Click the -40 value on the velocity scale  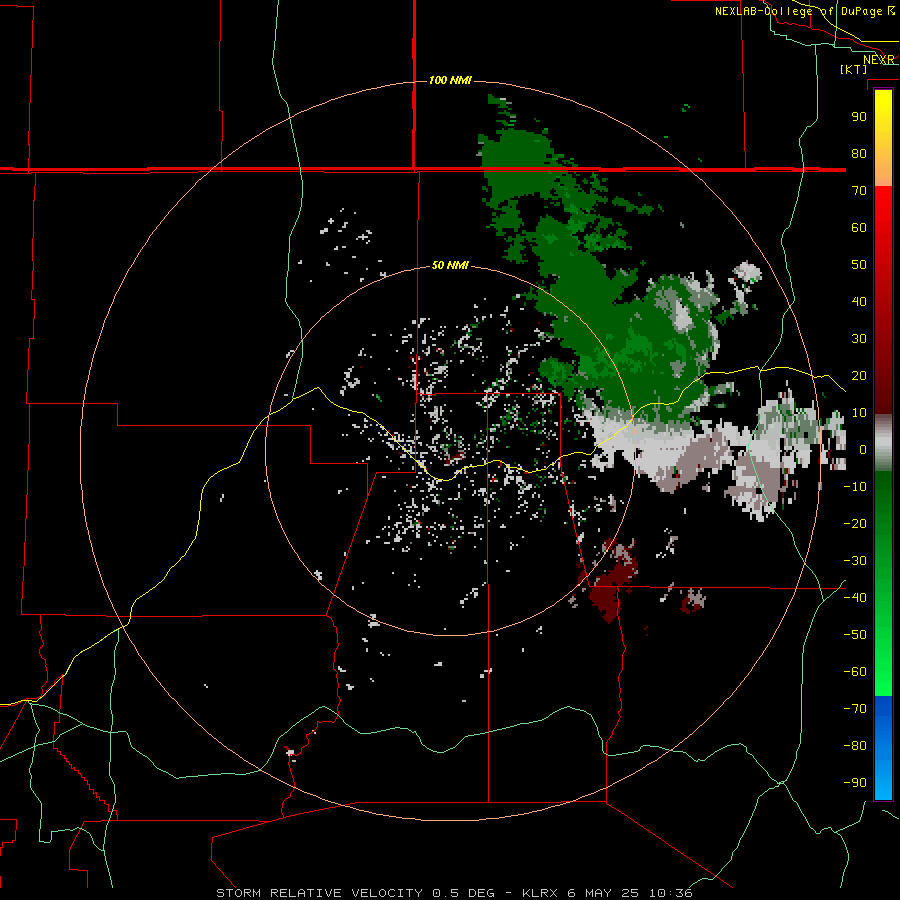pos(855,598)
